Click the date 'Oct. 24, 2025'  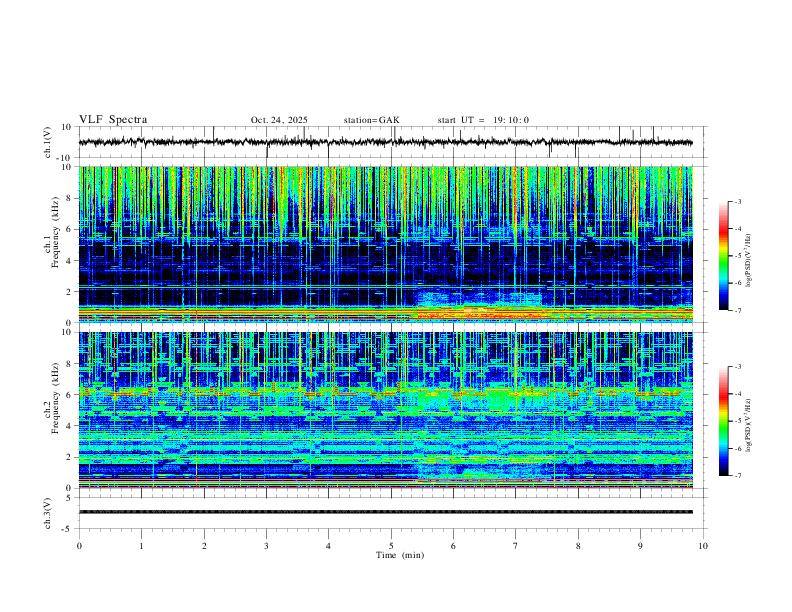(x=279, y=120)
